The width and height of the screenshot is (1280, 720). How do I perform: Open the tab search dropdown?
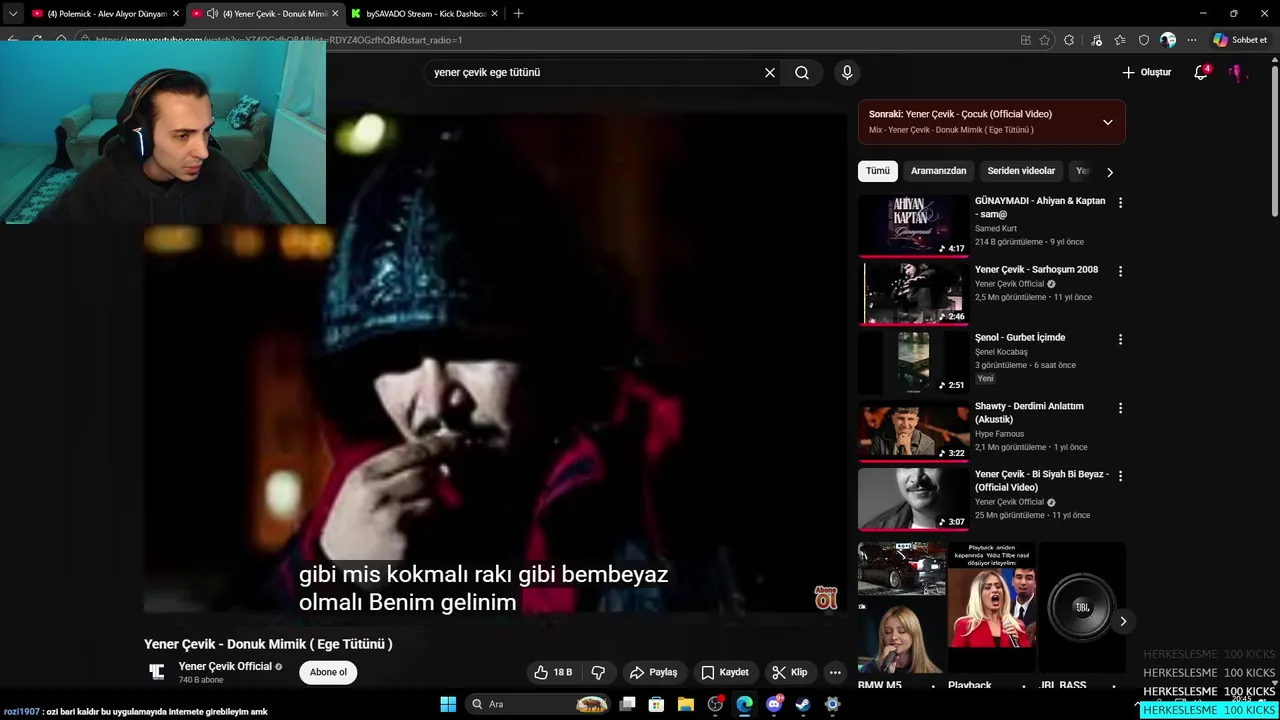tap(12, 14)
